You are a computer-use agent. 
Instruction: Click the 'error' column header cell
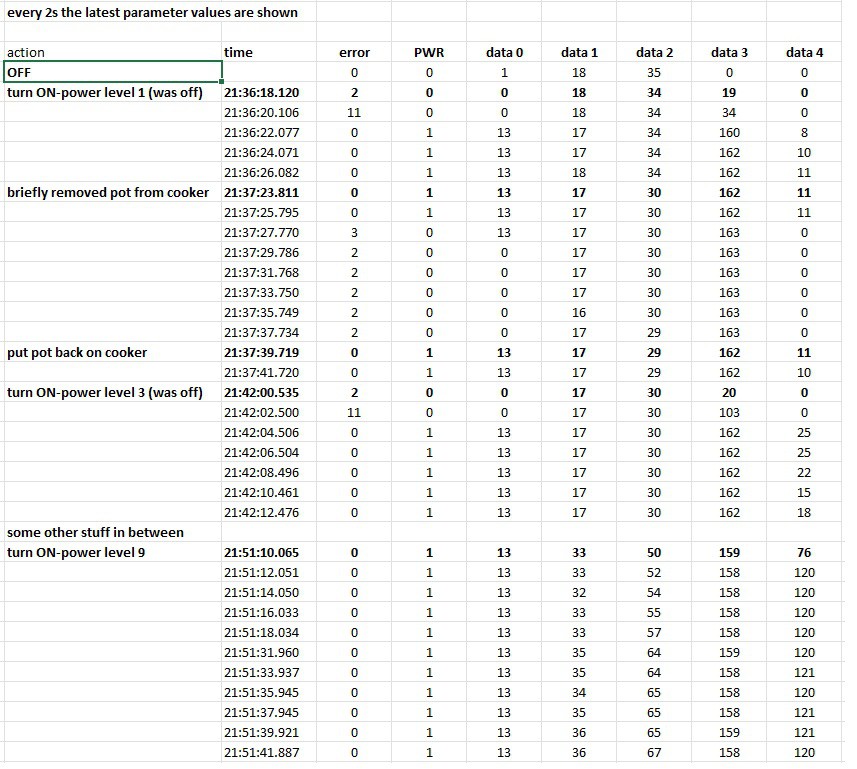pyautogui.click(x=354, y=52)
